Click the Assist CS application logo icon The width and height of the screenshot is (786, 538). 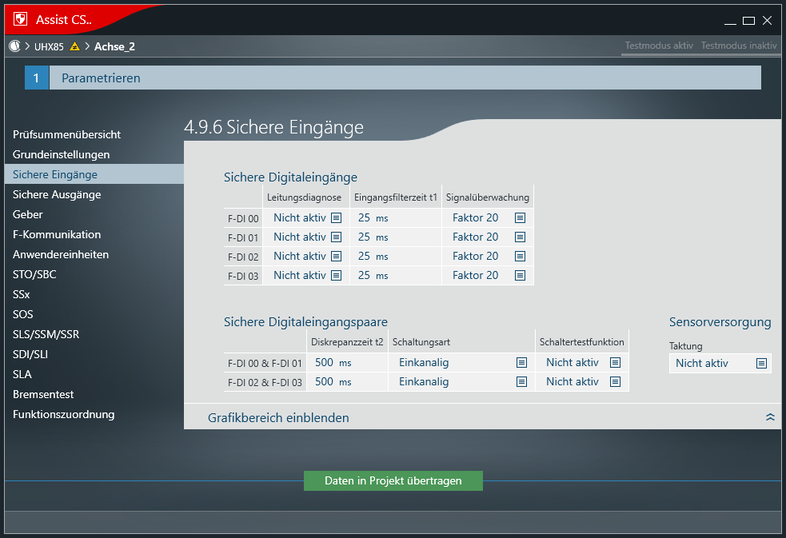click(17, 20)
